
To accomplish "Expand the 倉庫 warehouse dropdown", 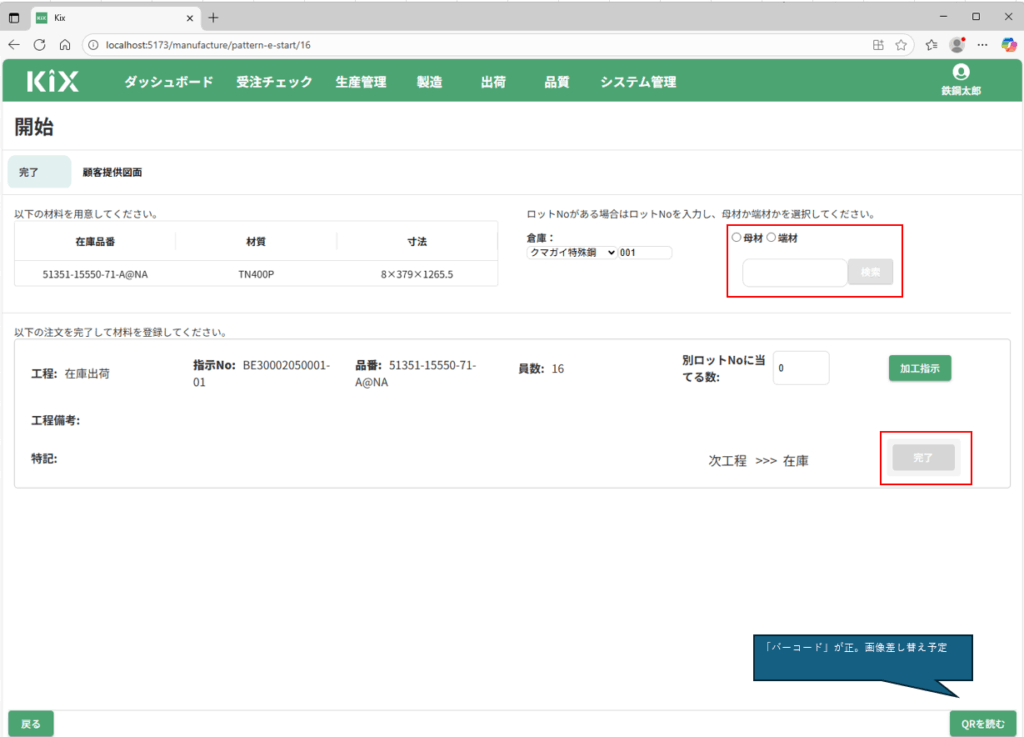I will click(x=572, y=253).
